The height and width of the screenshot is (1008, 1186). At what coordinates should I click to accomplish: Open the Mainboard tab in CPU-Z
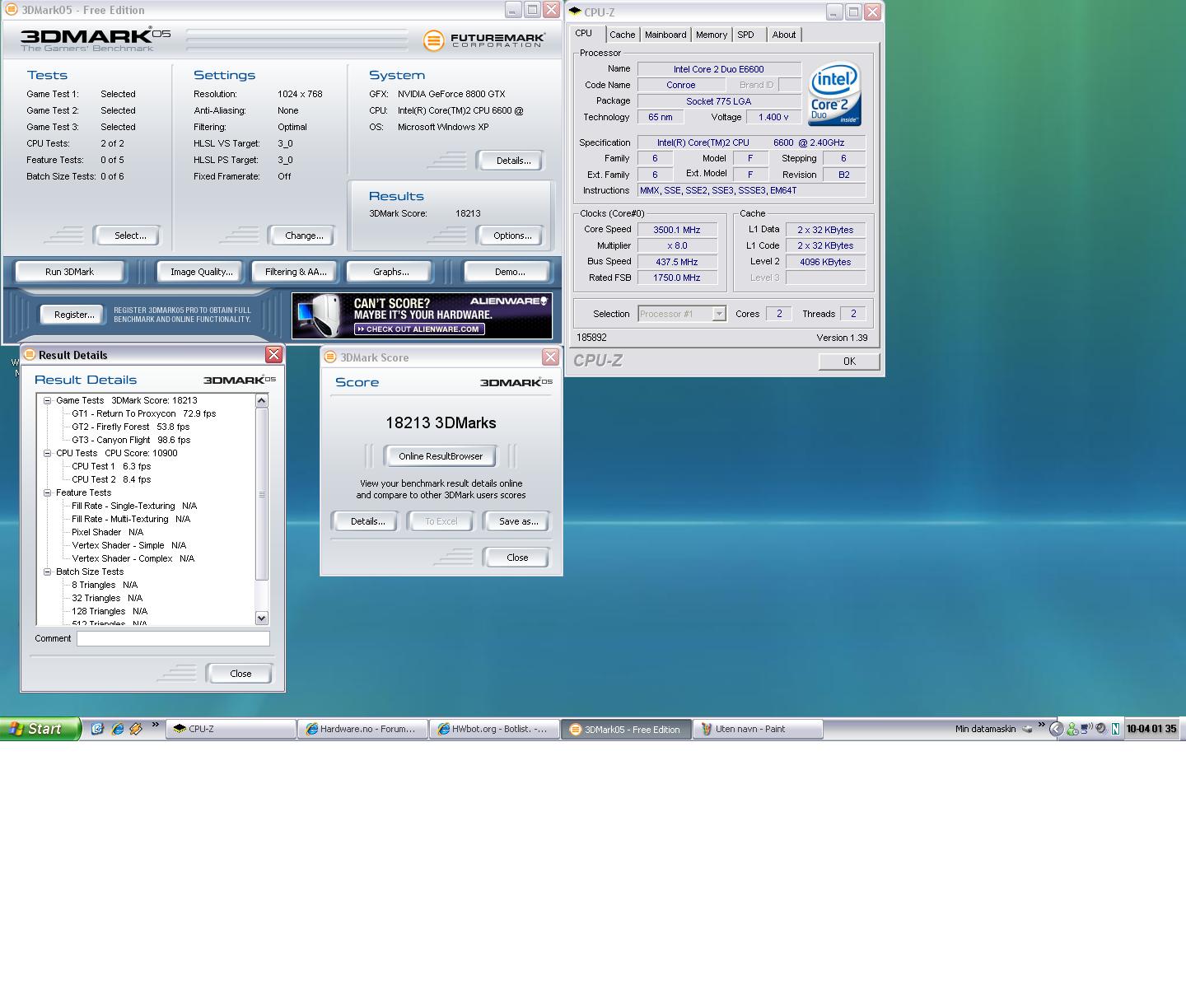coord(665,35)
